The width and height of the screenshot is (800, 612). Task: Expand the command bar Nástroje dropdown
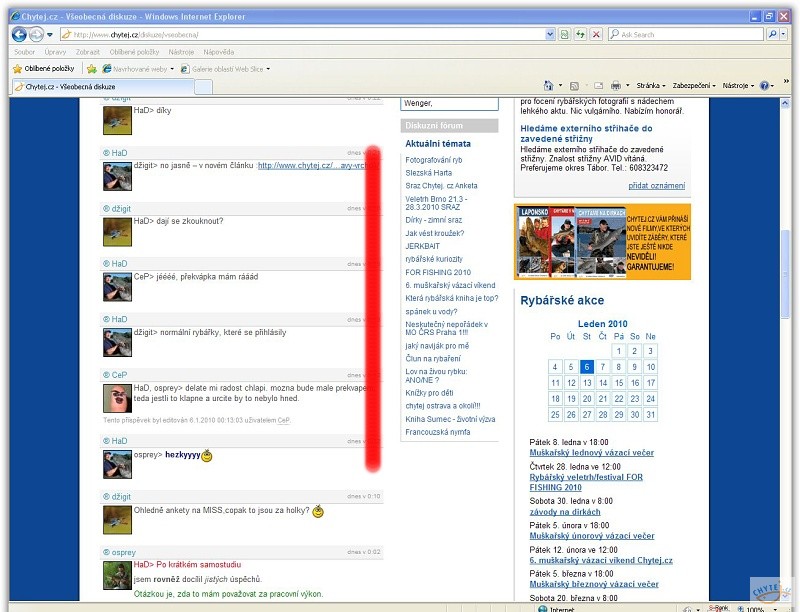tap(738, 86)
